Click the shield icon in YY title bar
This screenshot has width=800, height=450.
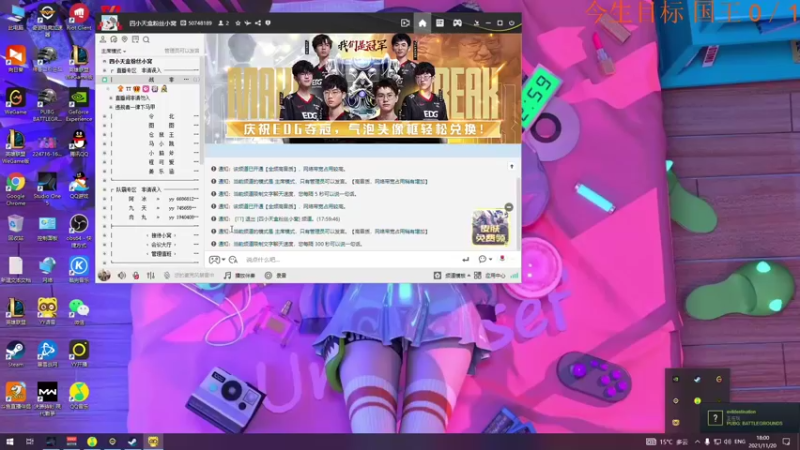click(x=268, y=23)
